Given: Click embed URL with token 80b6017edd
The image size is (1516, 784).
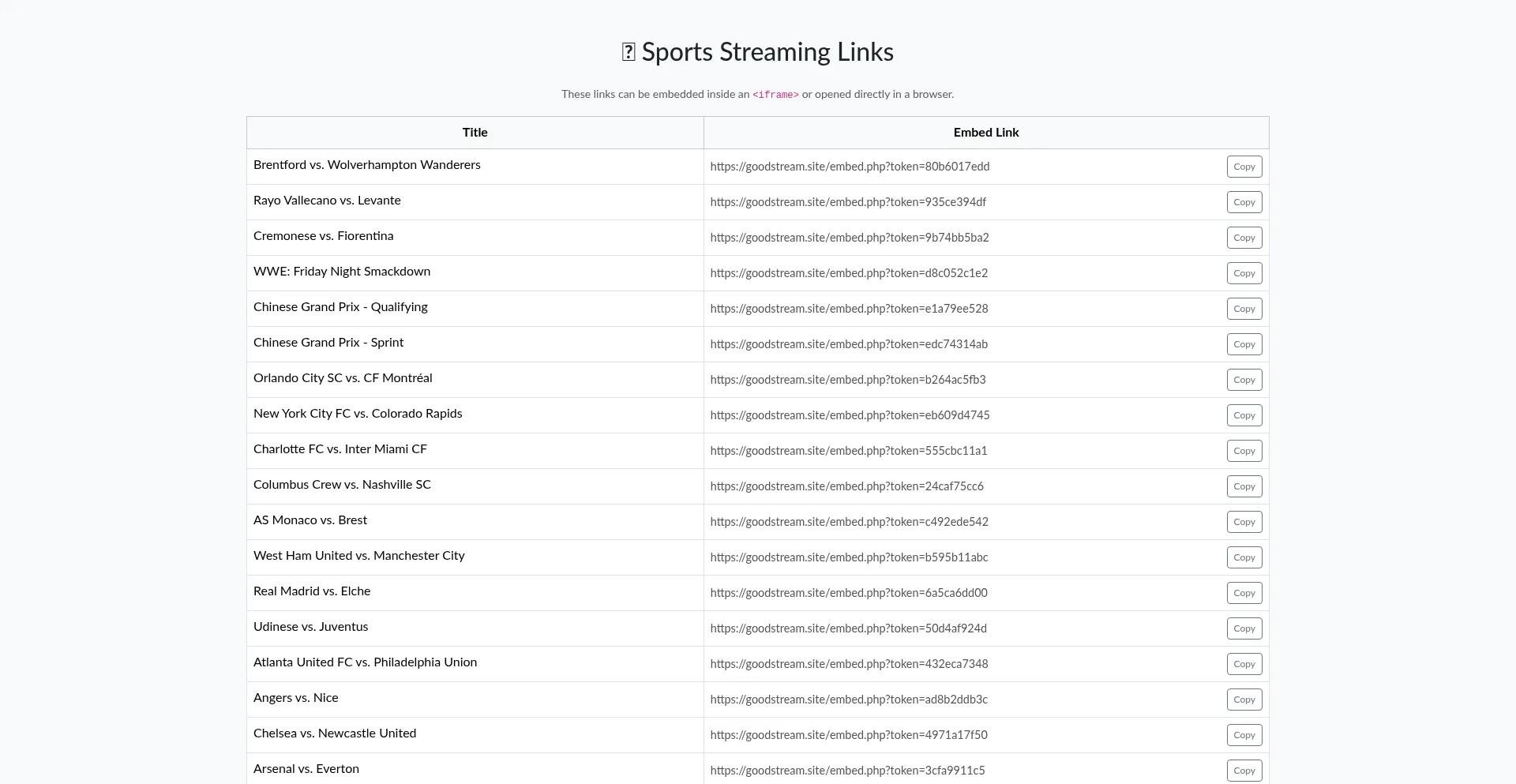Looking at the screenshot, I should tap(850, 167).
